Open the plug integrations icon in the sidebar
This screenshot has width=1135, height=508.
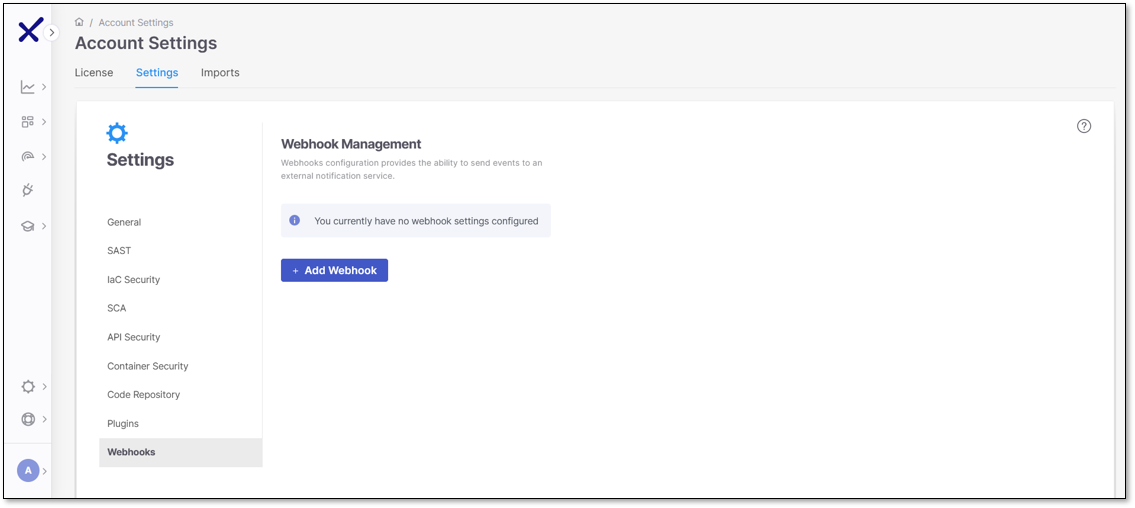28,190
